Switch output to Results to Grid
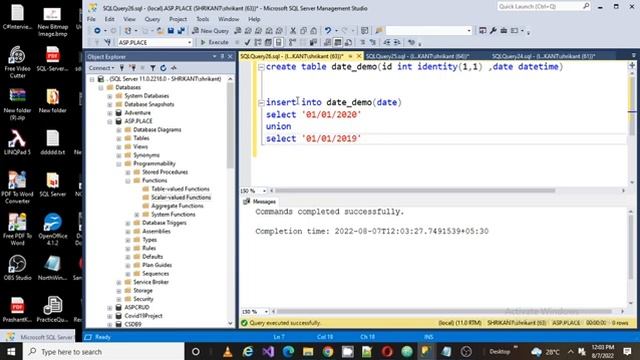640x360 pixels. [x=338, y=42]
